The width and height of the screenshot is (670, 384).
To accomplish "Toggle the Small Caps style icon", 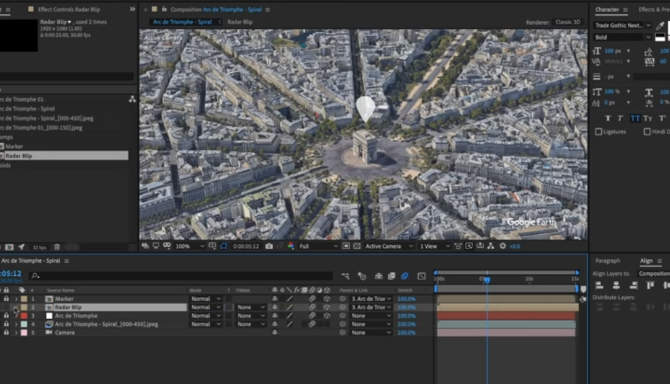I will point(648,118).
